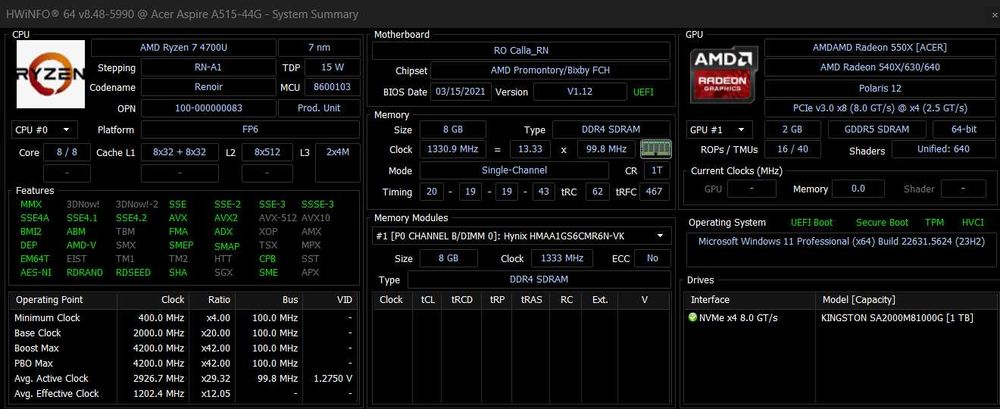Click the 1.2750 V VID value
Image resolution: width=1000 pixels, height=409 pixels.
334,378
